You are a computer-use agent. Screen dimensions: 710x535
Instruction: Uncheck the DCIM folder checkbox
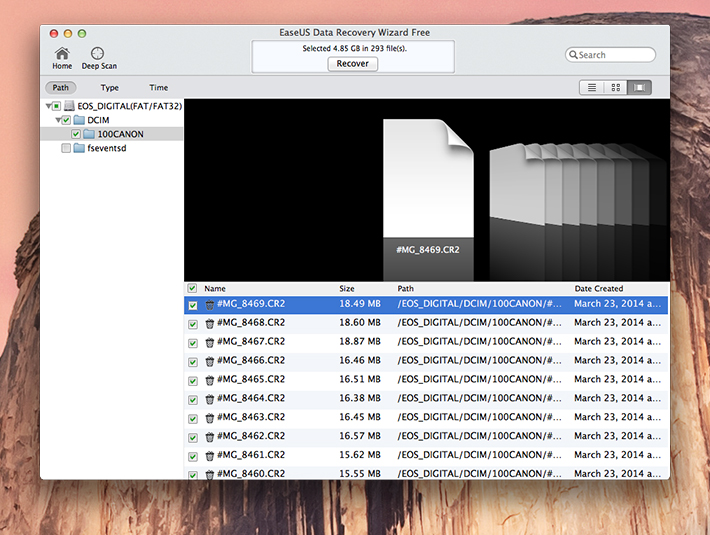tap(66, 120)
